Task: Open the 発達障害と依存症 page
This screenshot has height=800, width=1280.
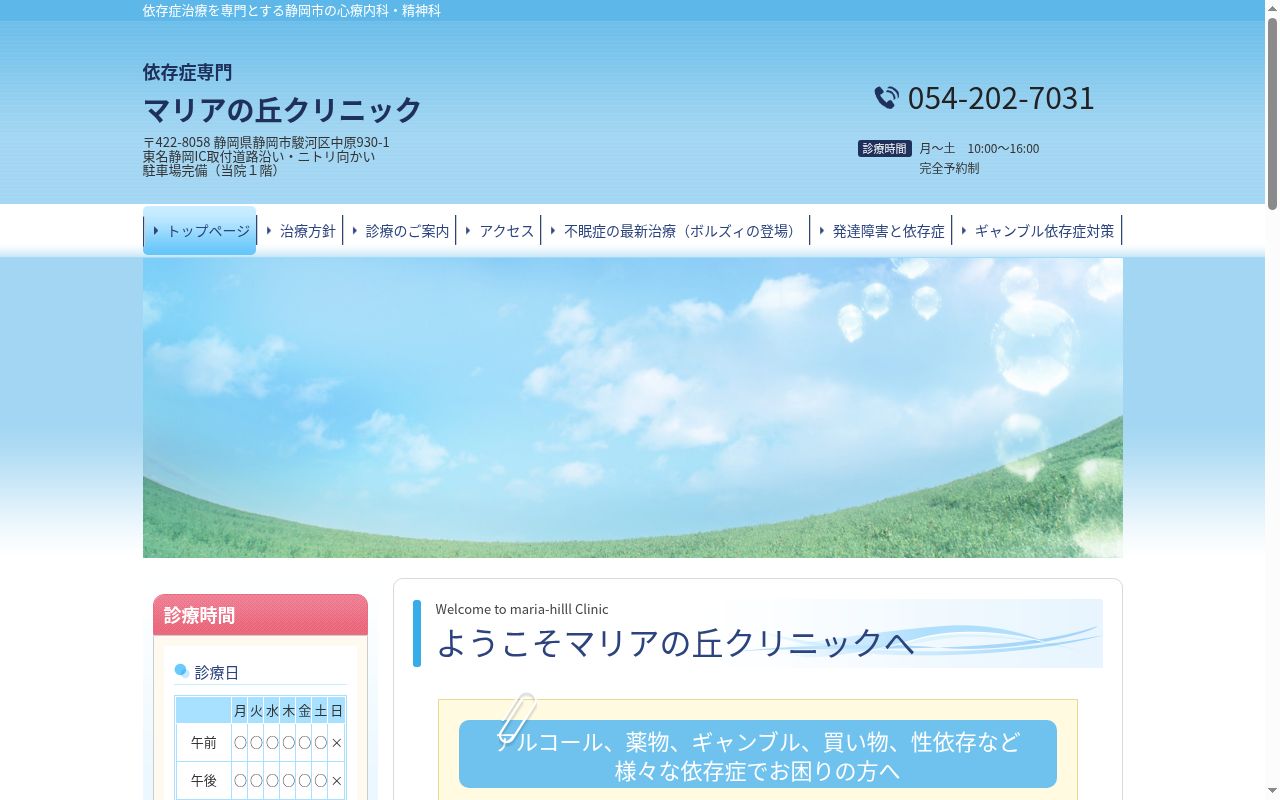Action: (x=881, y=231)
